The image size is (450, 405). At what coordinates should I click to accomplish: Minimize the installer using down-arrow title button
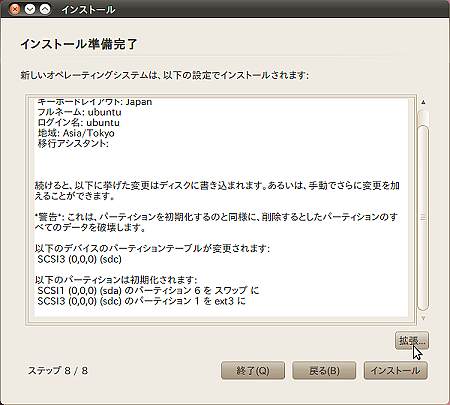[x=30, y=9]
